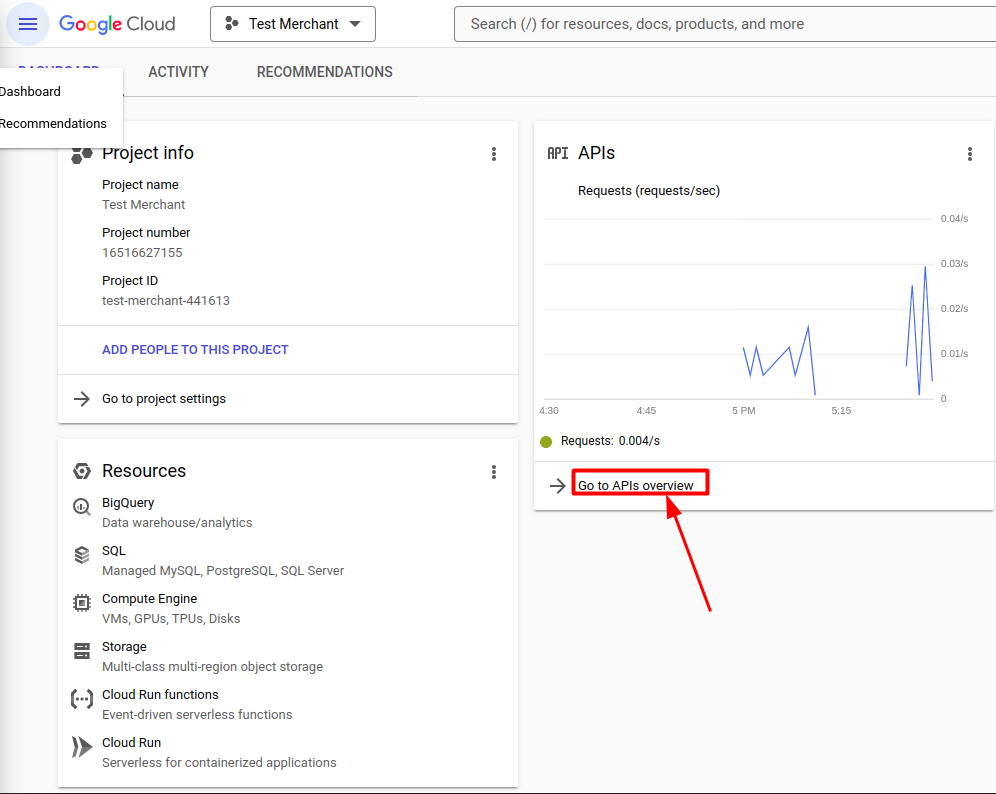The image size is (996, 794).
Task: Click project ID test-merchant-441613
Action: (x=166, y=300)
